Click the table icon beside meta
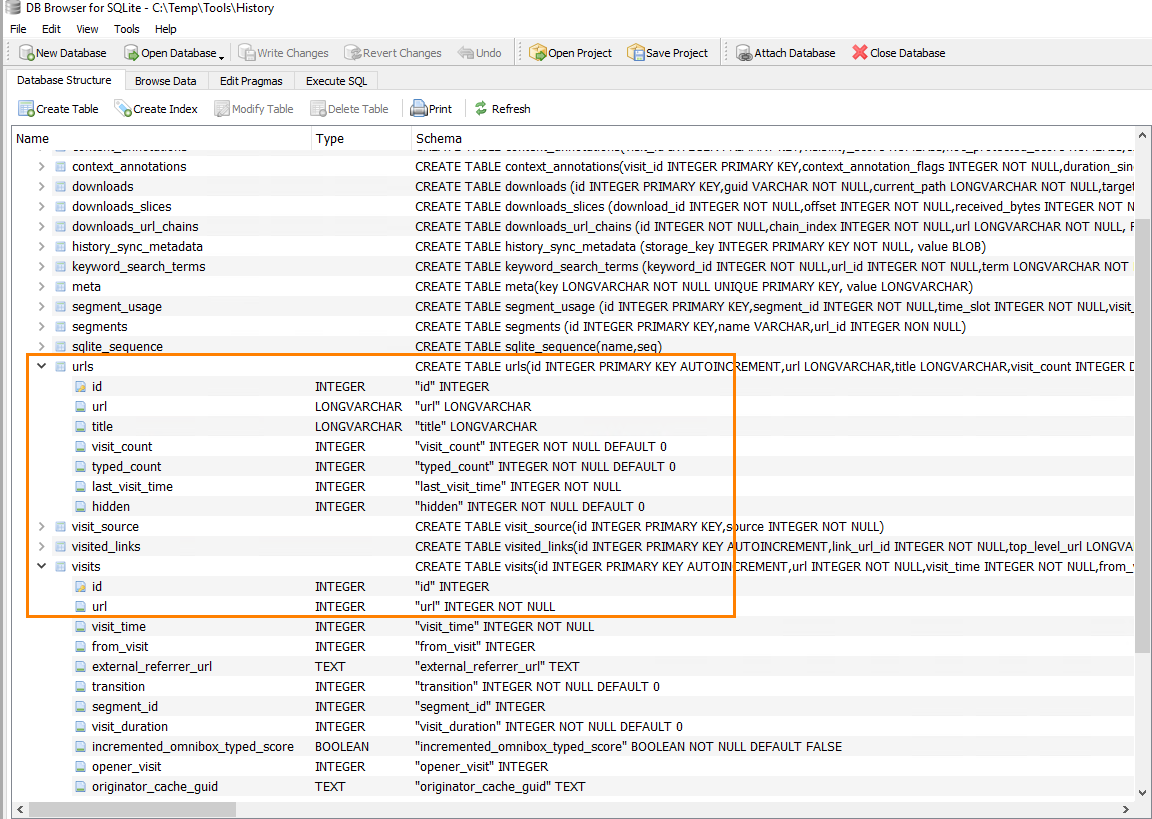This screenshot has width=1152, height=819. 61,286
